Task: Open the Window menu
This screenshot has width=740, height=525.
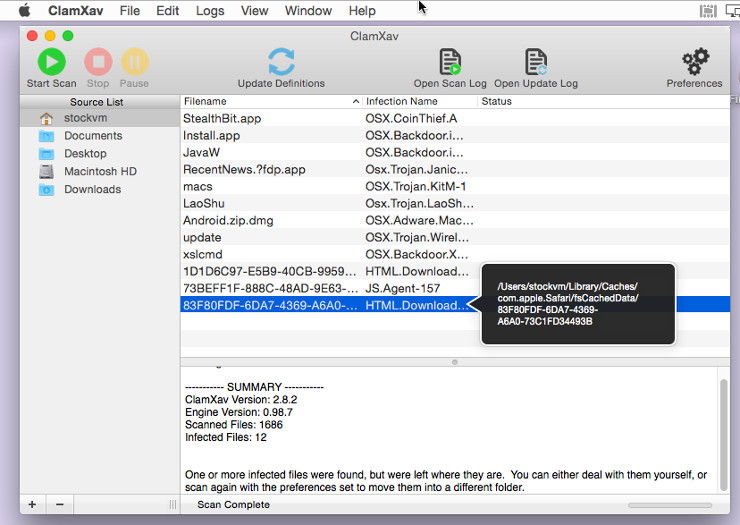Action: [308, 10]
